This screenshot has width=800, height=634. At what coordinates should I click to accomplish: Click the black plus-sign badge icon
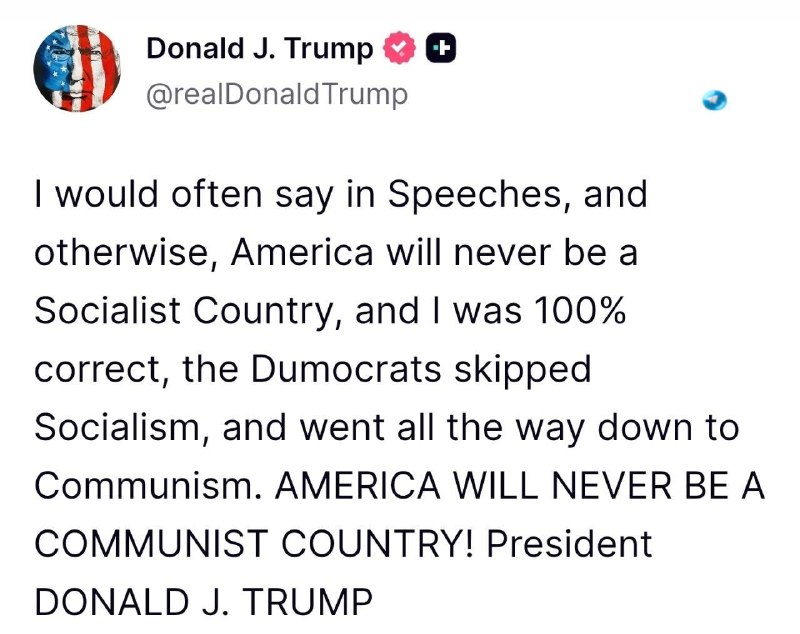point(441,48)
